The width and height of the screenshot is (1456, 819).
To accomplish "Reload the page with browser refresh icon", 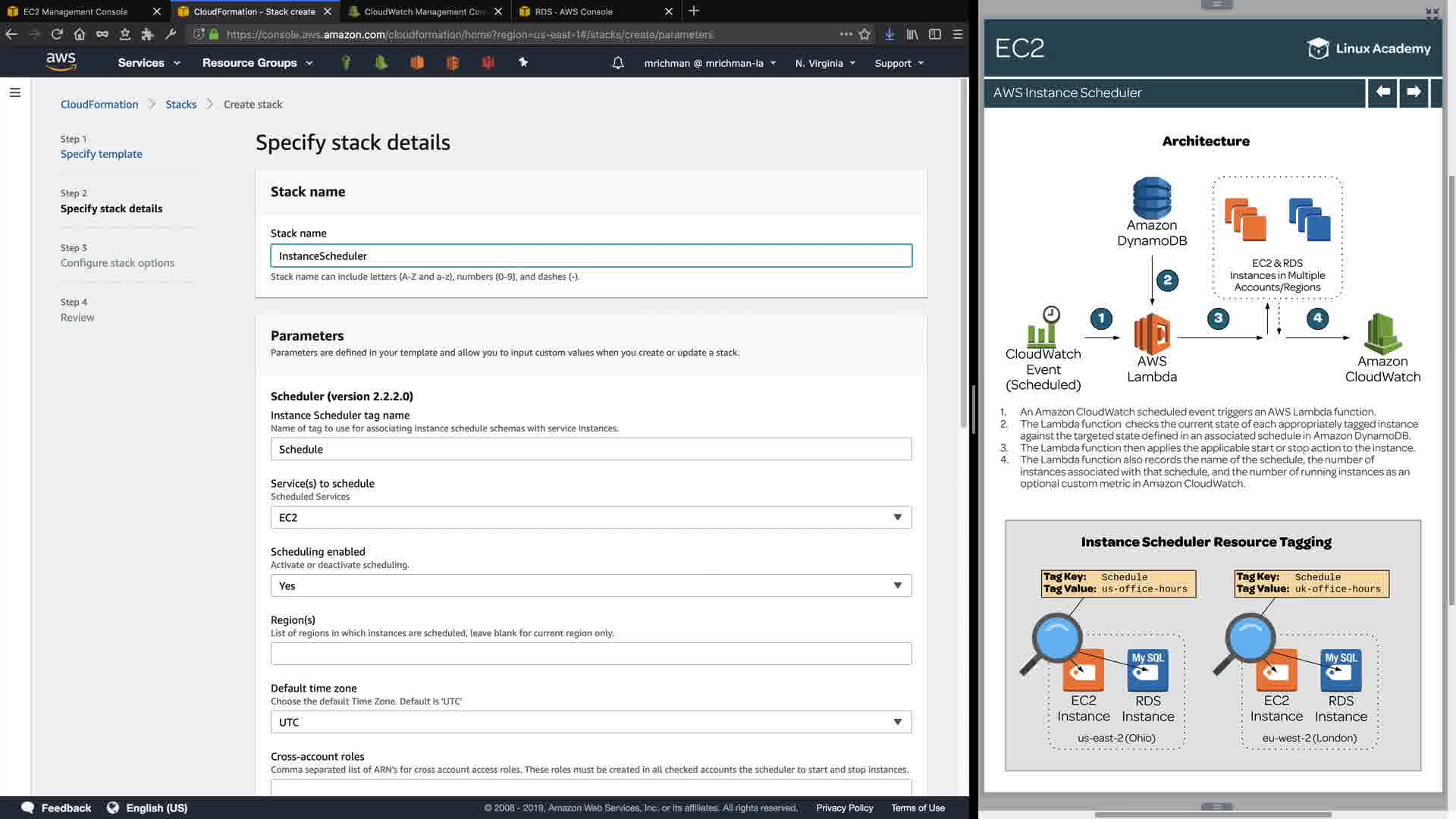I will point(57,34).
